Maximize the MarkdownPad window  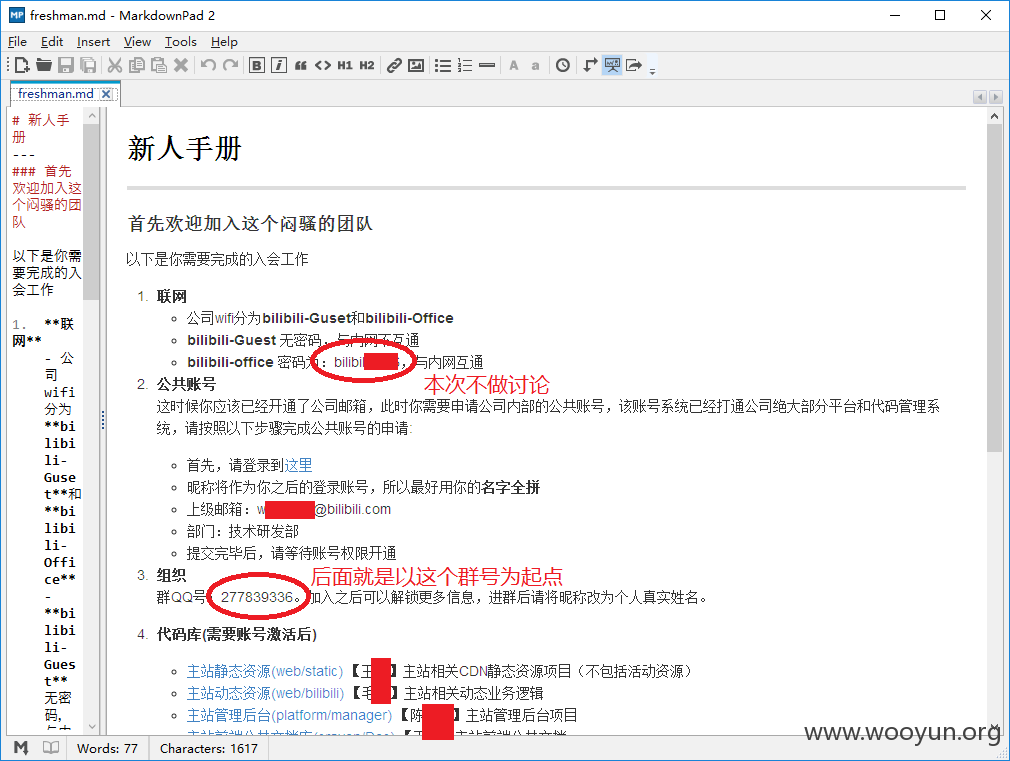tap(940, 15)
